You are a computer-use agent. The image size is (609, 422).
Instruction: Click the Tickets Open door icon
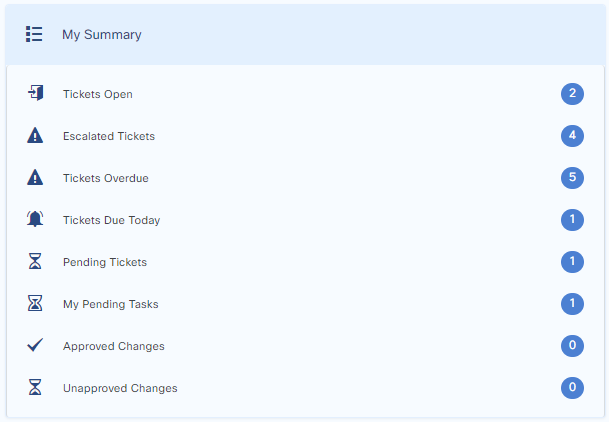[35, 94]
